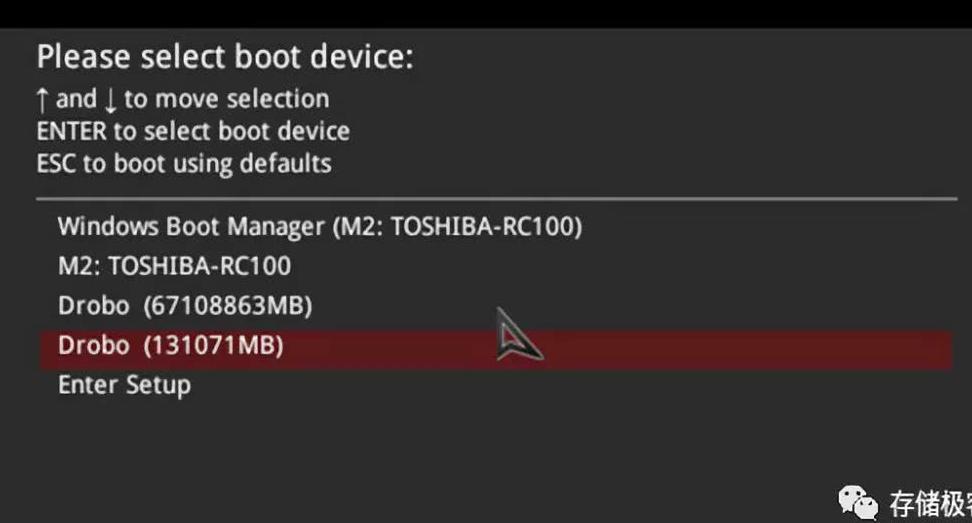Click the "to move selection" hint text

[x=226, y=99]
